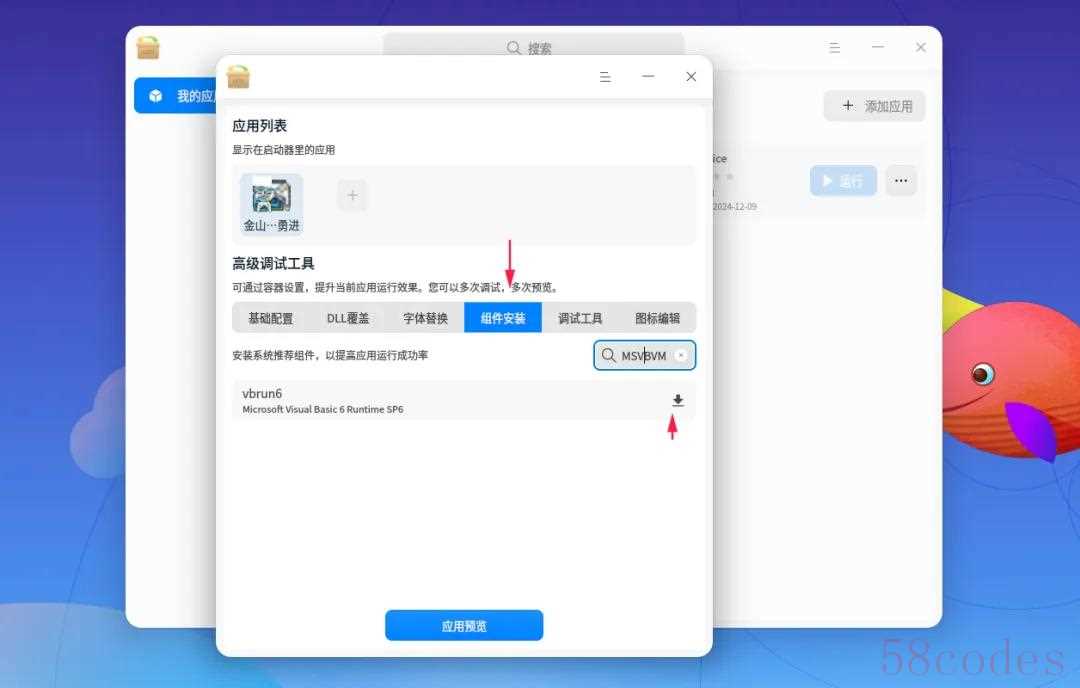Click the download icon for vbrun6
The height and width of the screenshot is (688, 1080).
677,400
